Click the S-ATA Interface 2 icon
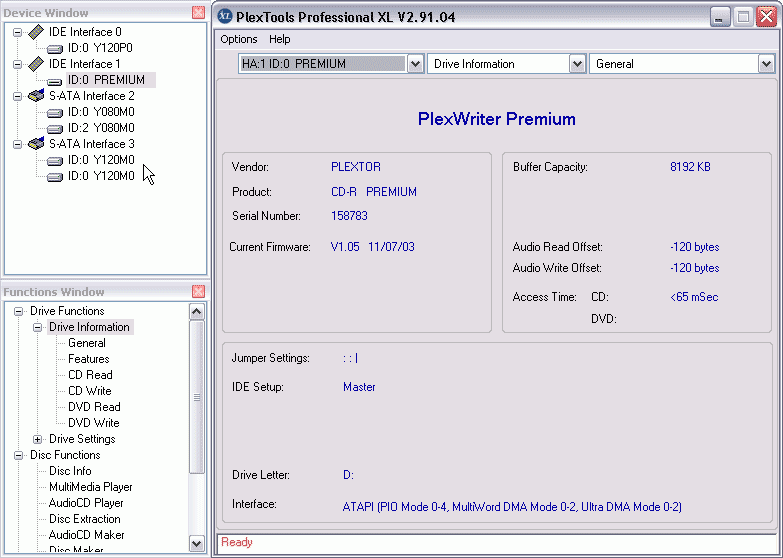Screen dimensions: 783x558 point(36,95)
